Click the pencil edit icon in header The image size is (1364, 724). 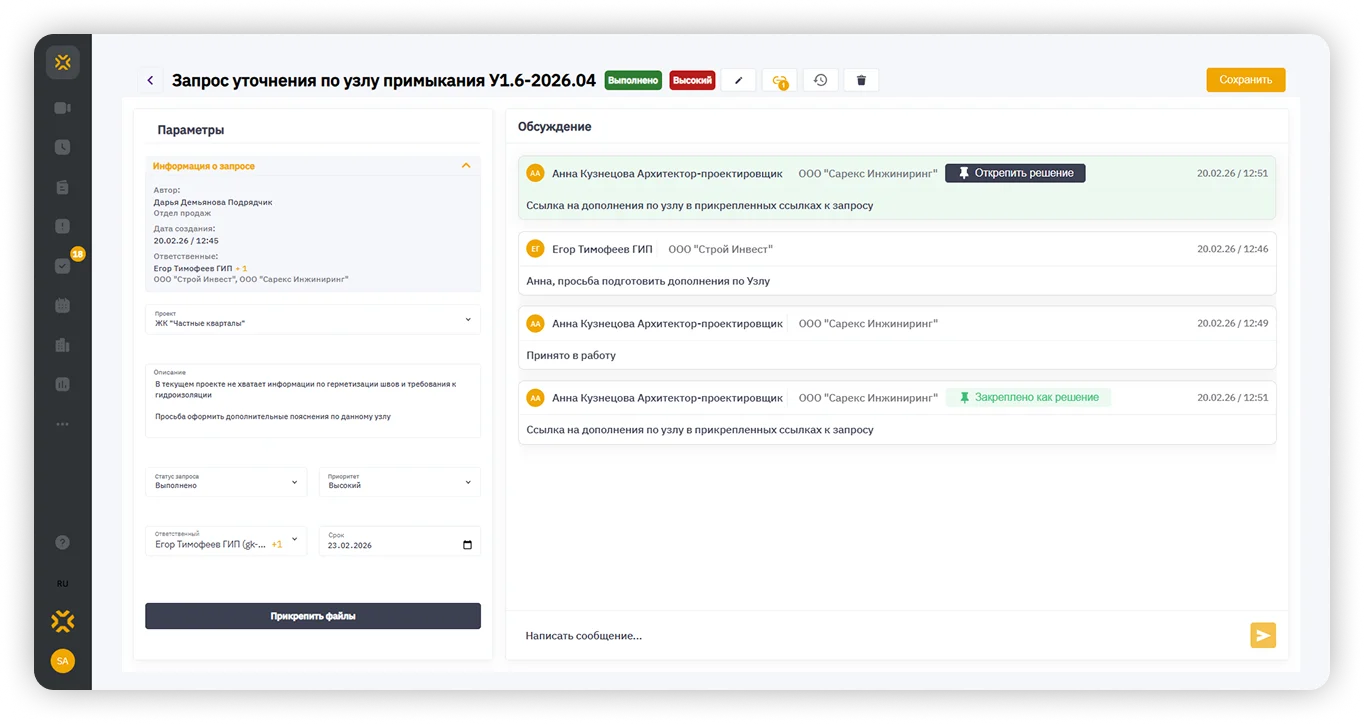pyautogui.click(x=738, y=80)
